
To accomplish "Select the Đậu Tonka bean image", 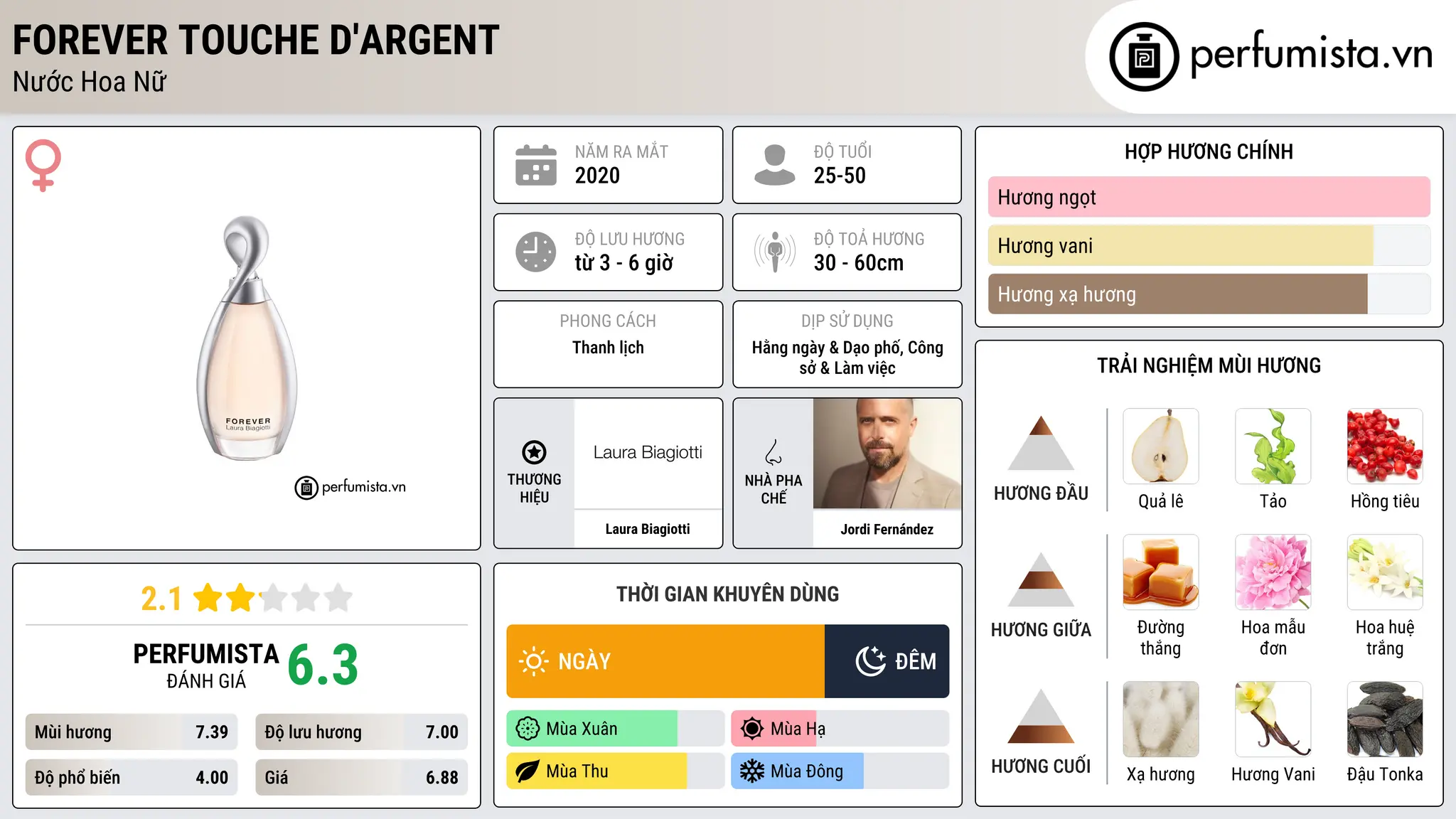I will (1385, 719).
